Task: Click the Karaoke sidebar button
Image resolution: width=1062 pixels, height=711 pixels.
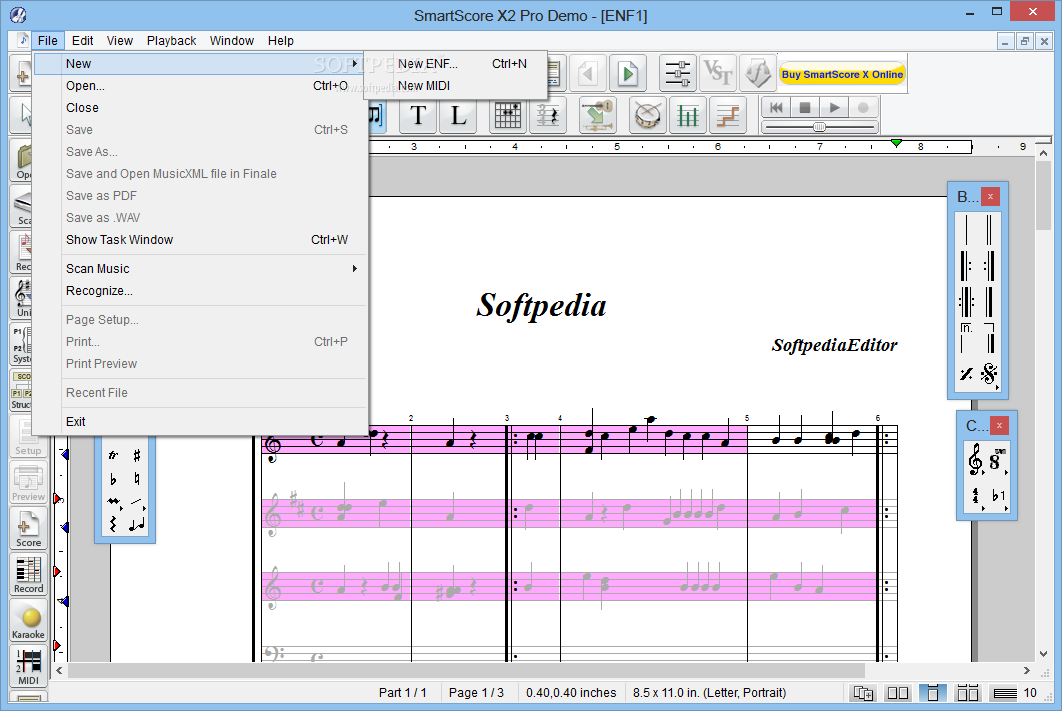Action: tap(28, 622)
